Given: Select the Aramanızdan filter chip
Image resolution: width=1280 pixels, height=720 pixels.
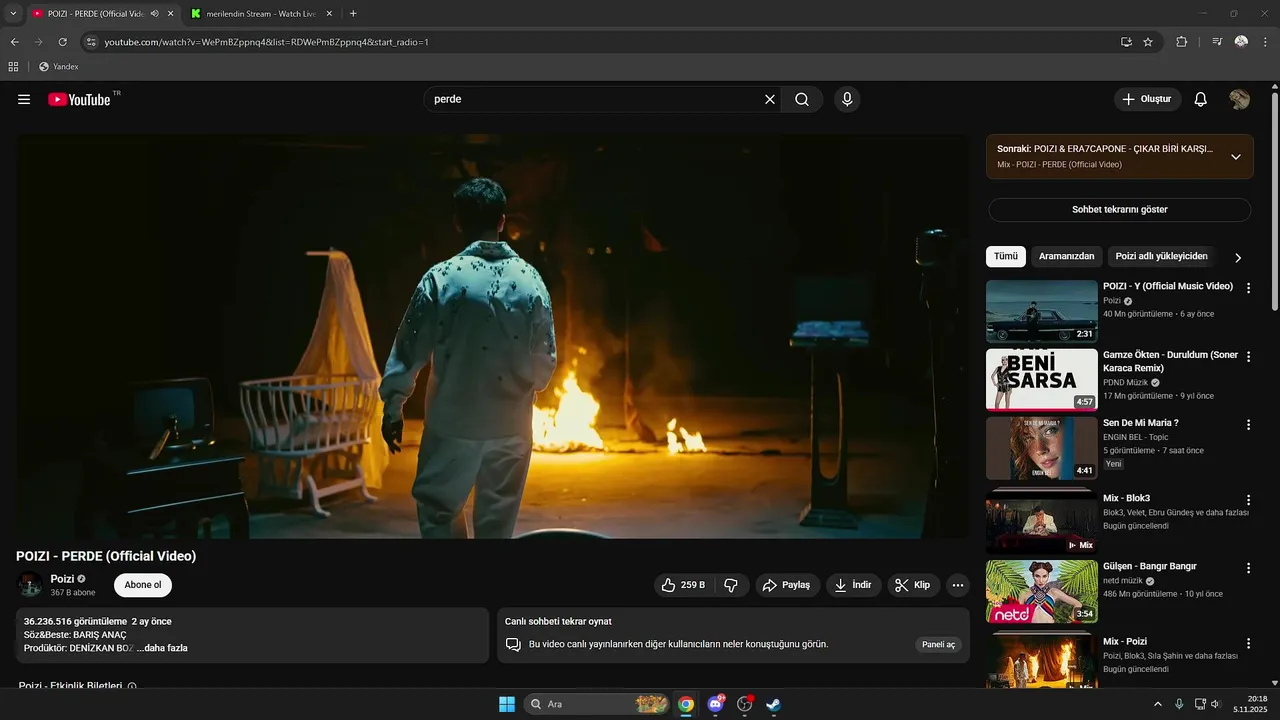Looking at the screenshot, I should pyautogui.click(x=1067, y=257).
